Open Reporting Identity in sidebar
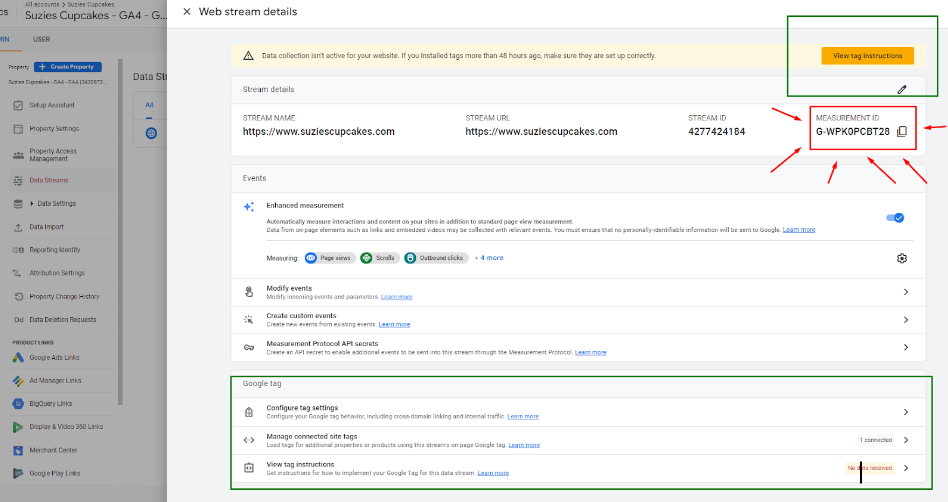This screenshot has height=502, width=948. point(55,250)
